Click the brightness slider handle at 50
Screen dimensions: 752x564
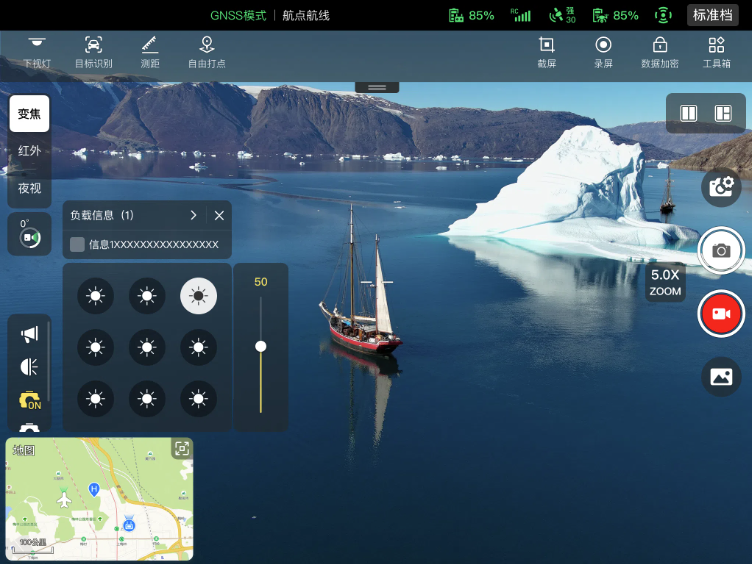click(260, 346)
